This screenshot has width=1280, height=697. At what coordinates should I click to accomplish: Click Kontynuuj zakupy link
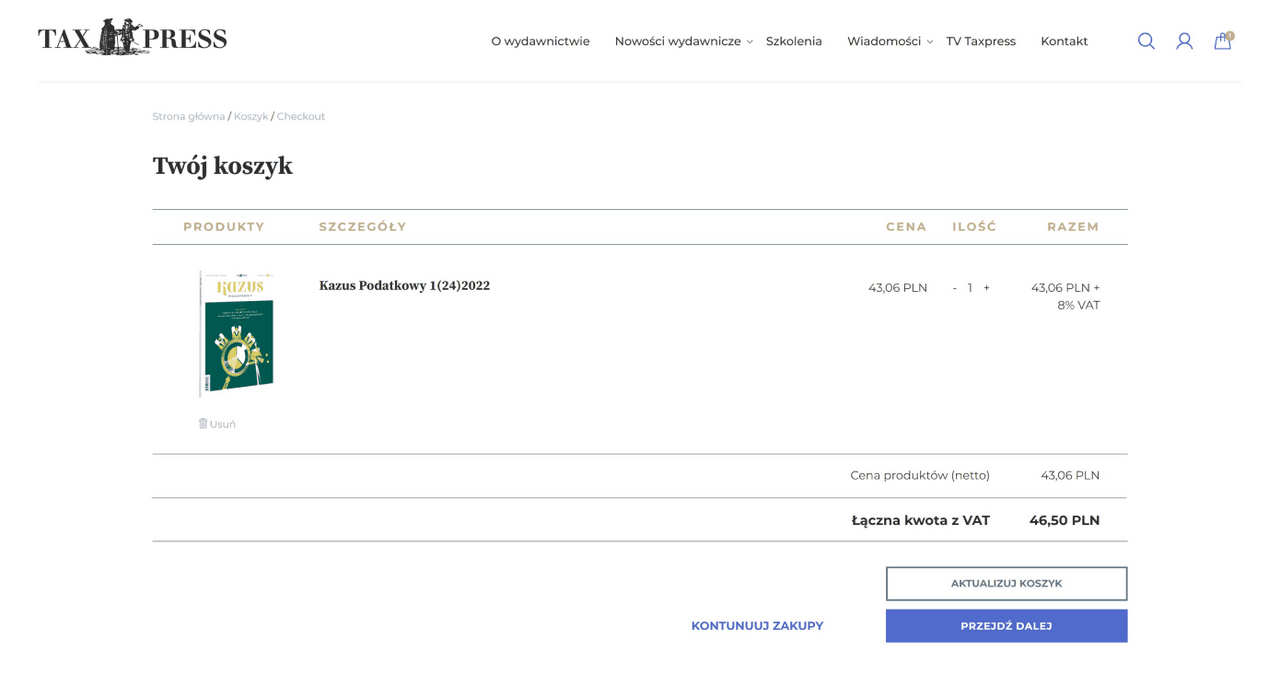coord(757,626)
